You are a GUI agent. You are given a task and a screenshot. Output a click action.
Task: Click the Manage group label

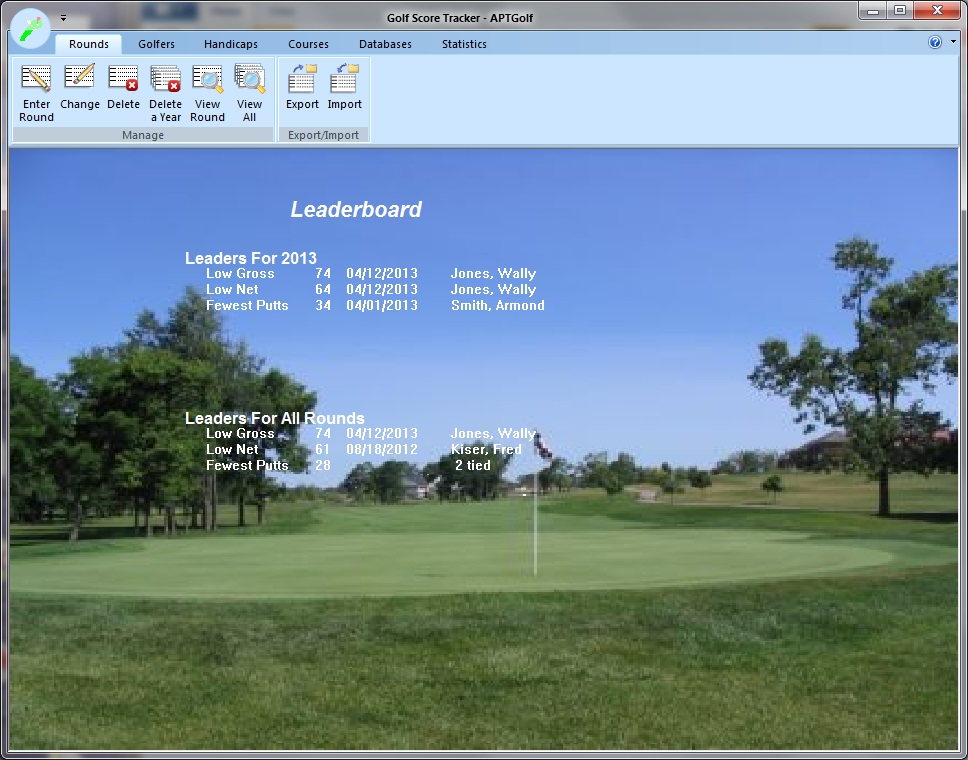tap(143, 135)
